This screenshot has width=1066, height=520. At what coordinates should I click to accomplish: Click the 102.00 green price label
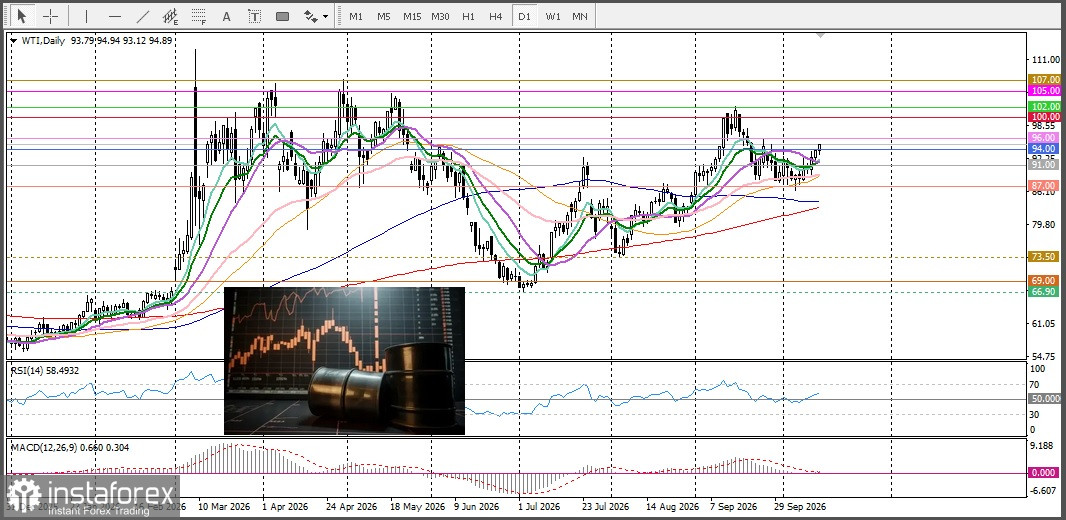(x=1045, y=107)
